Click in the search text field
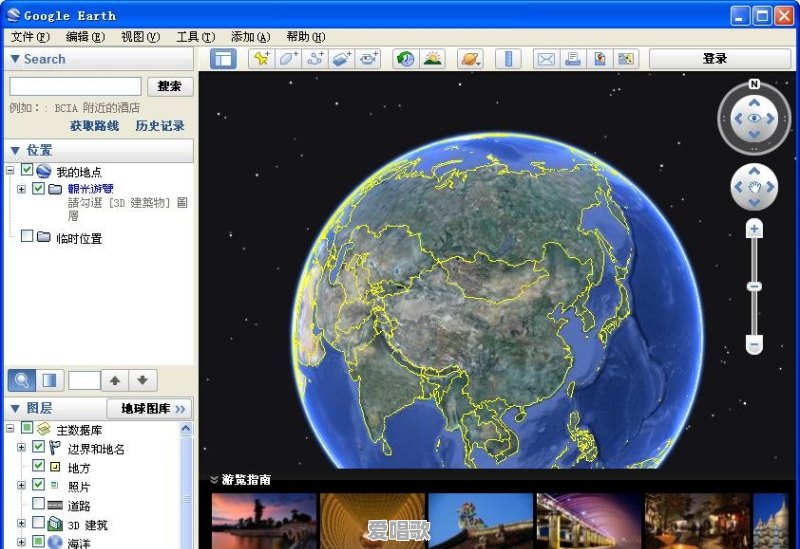 (76, 86)
